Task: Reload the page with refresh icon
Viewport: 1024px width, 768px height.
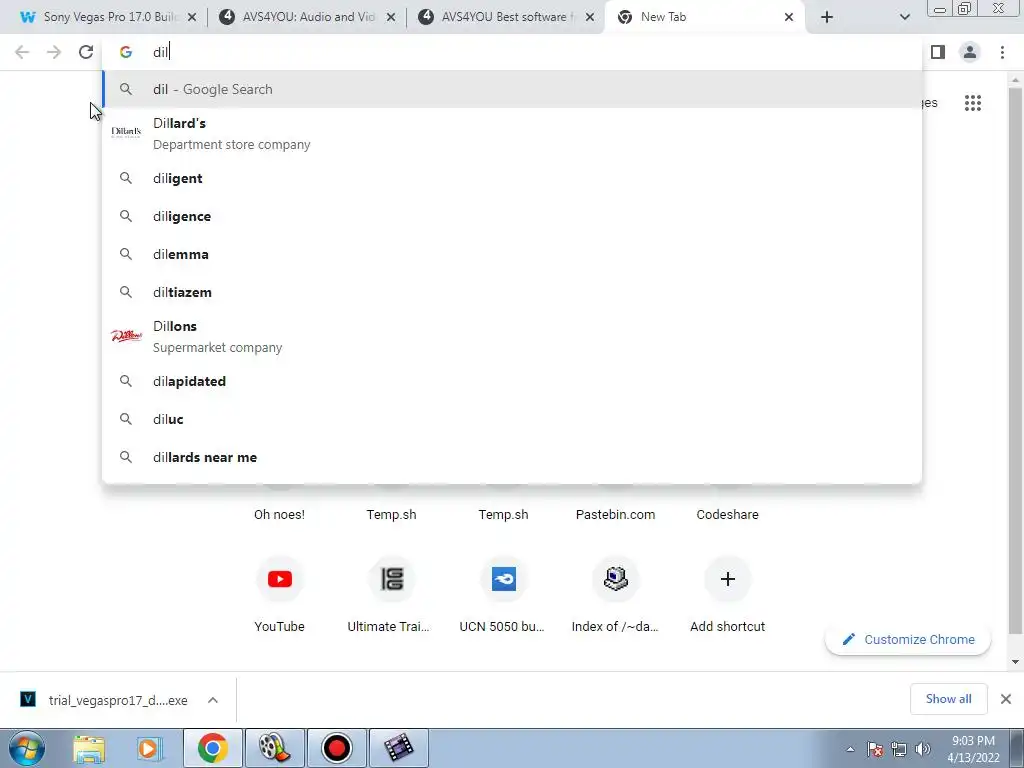Action: point(86,52)
